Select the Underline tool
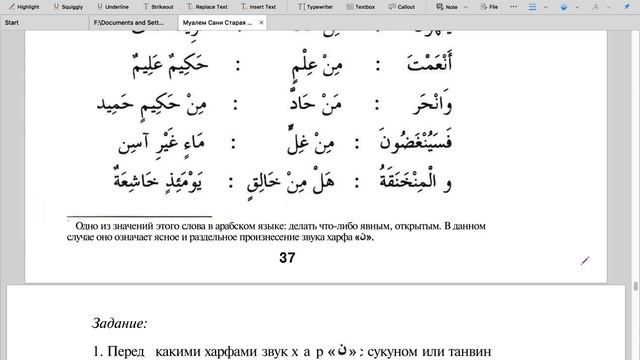 [x=113, y=7]
